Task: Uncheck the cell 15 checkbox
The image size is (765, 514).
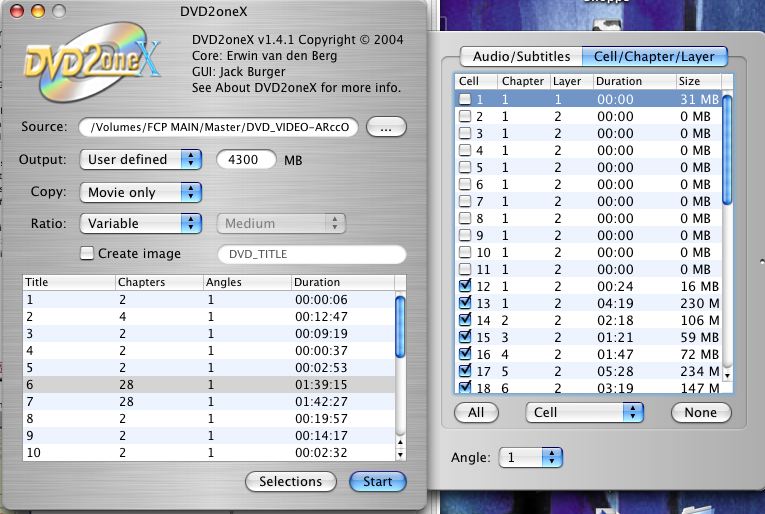Action: [x=465, y=336]
